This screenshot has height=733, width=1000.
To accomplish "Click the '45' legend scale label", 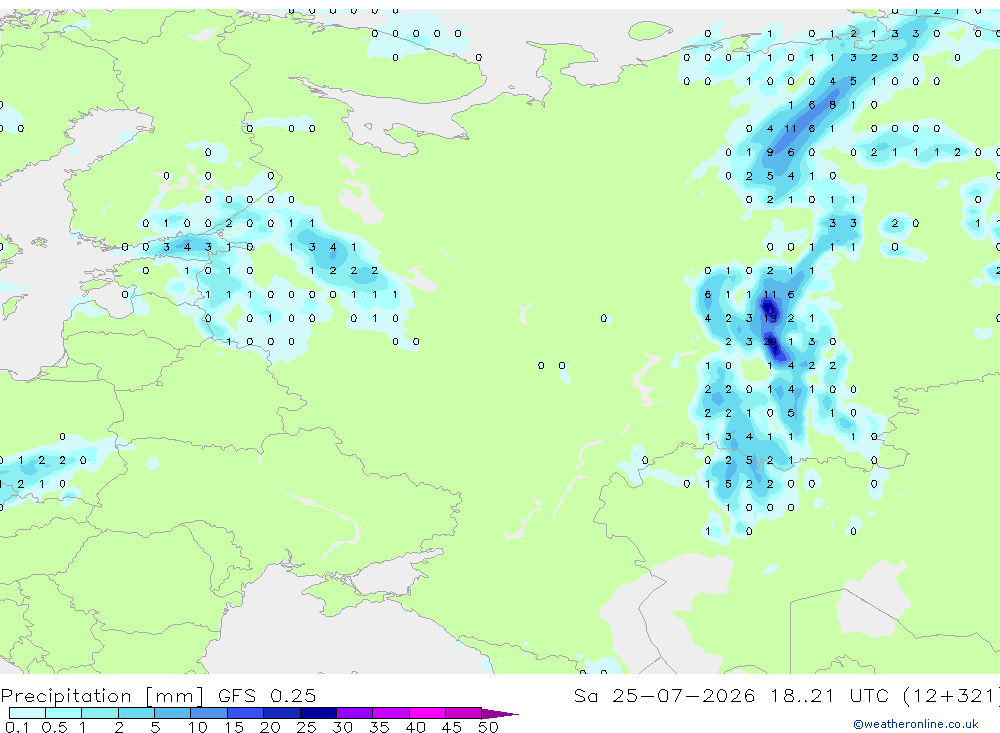I will (452, 727).
